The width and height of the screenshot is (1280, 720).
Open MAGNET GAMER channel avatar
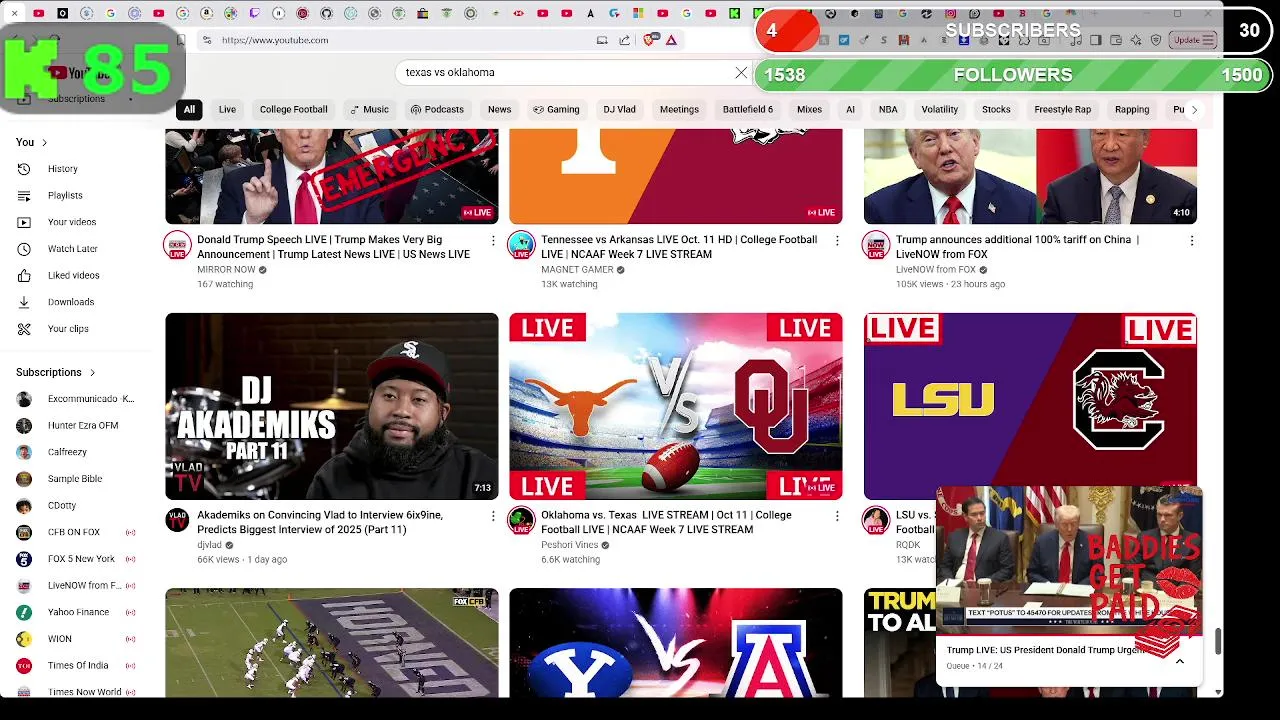521,245
